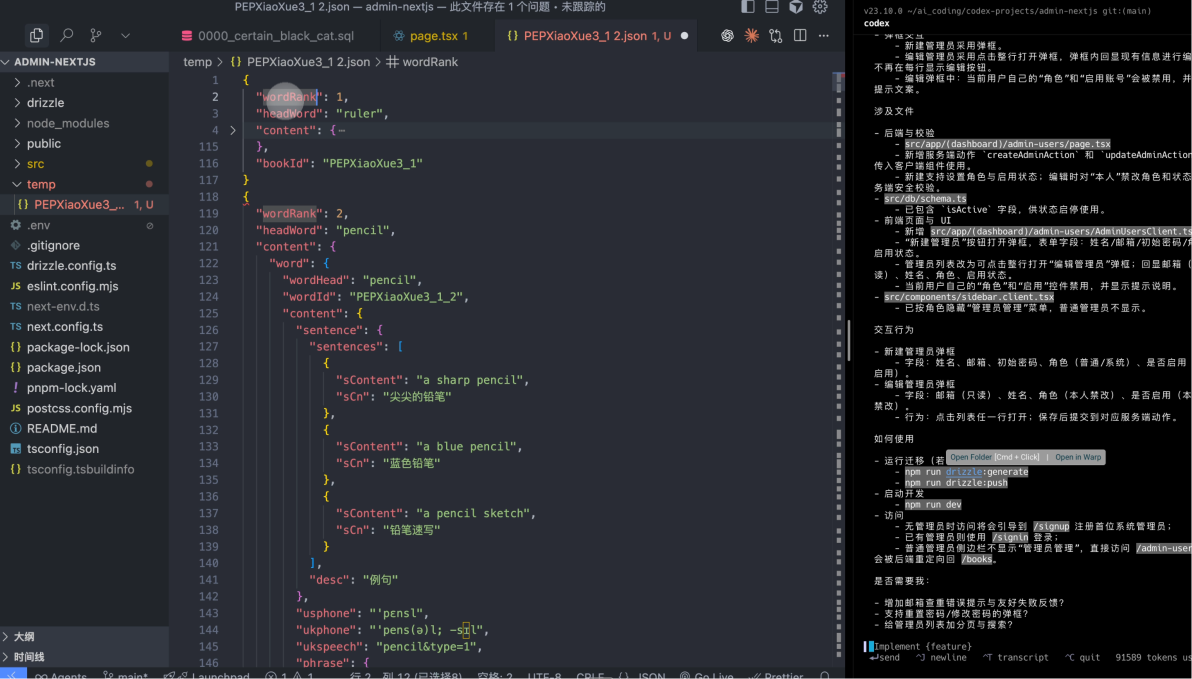Click the orange Claude icon in editor toolbar
Screen dimensions: 1192x679
(752, 35)
